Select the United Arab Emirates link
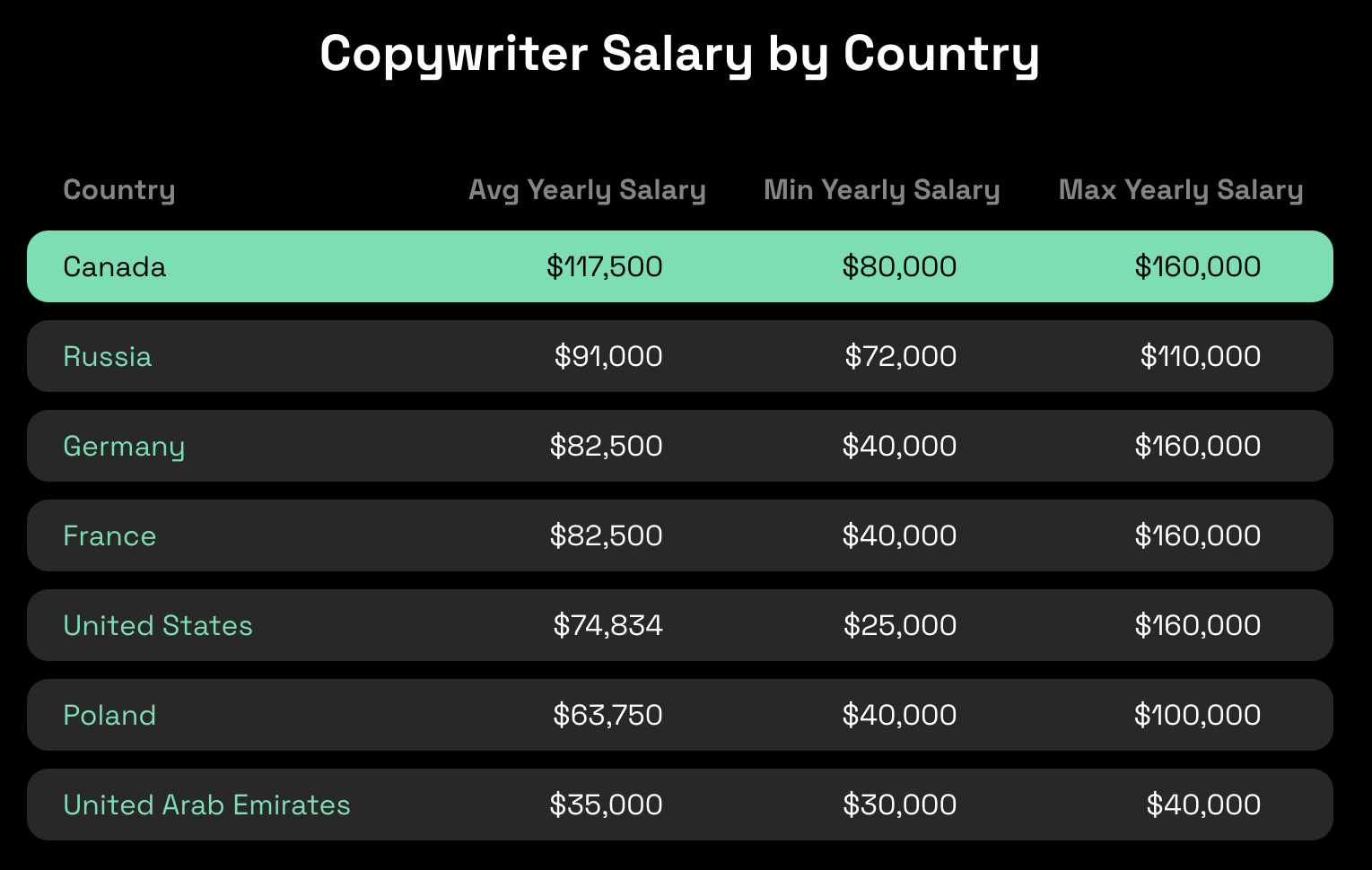Image resolution: width=1372 pixels, height=870 pixels. (206, 805)
